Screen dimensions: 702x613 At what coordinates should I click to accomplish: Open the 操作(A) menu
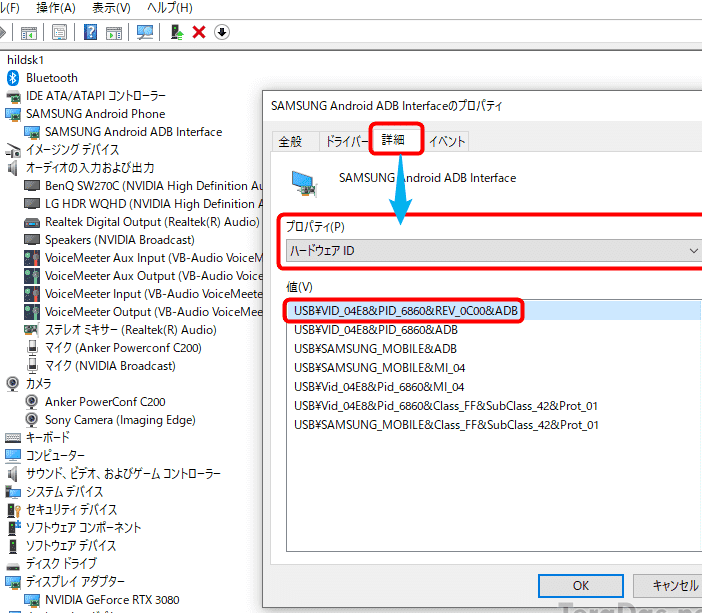point(56,7)
